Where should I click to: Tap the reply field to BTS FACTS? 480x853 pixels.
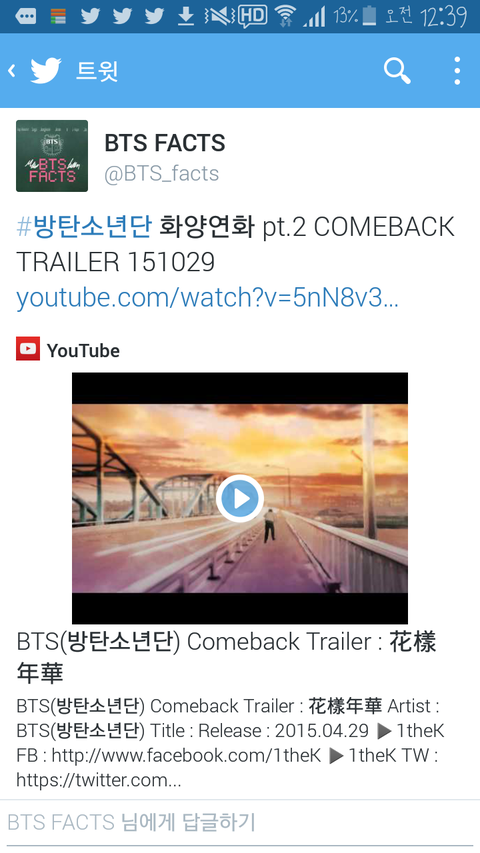click(x=240, y=823)
